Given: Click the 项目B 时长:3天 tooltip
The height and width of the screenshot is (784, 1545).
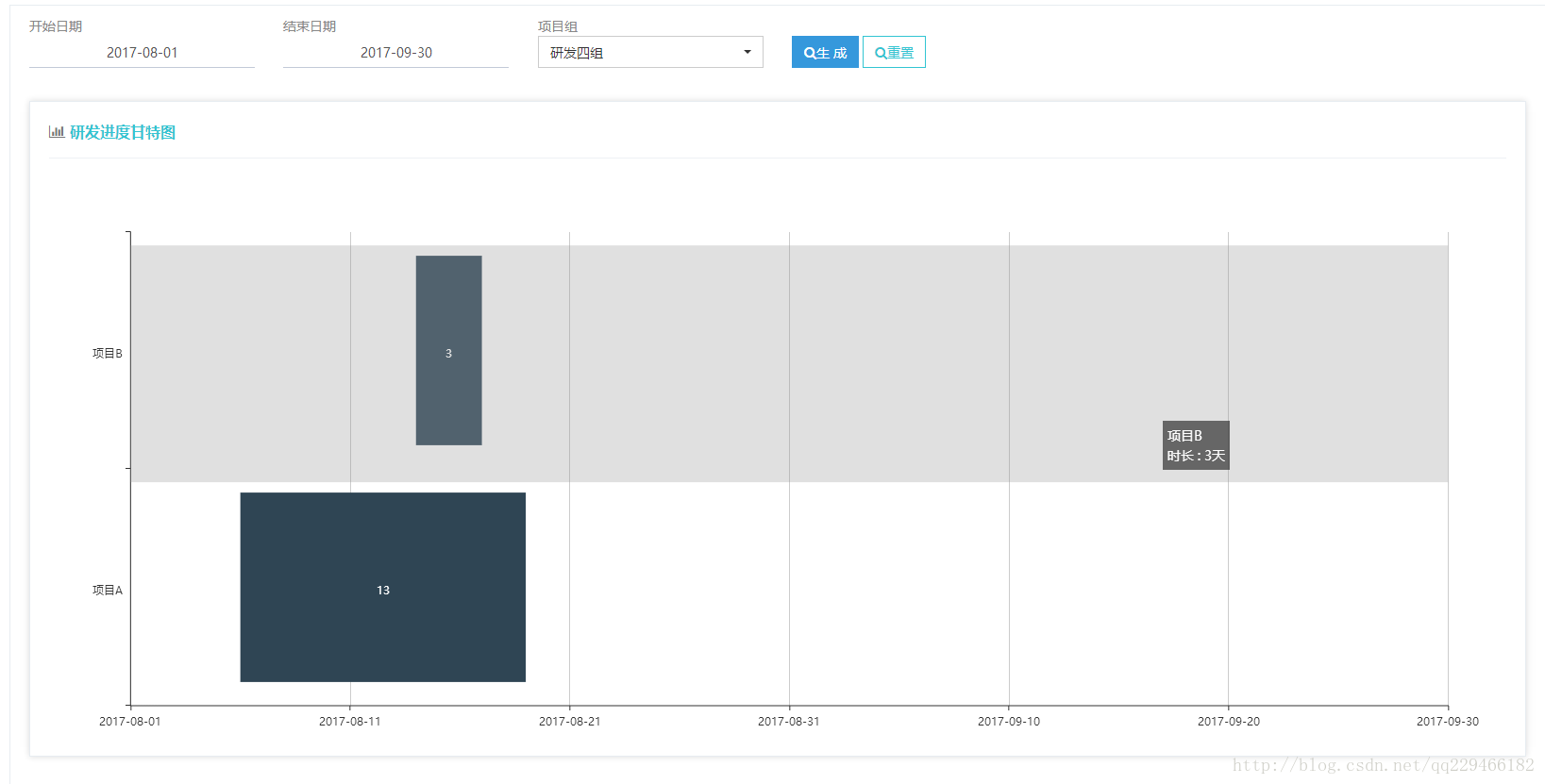Looking at the screenshot, I should pos(1196,445).
